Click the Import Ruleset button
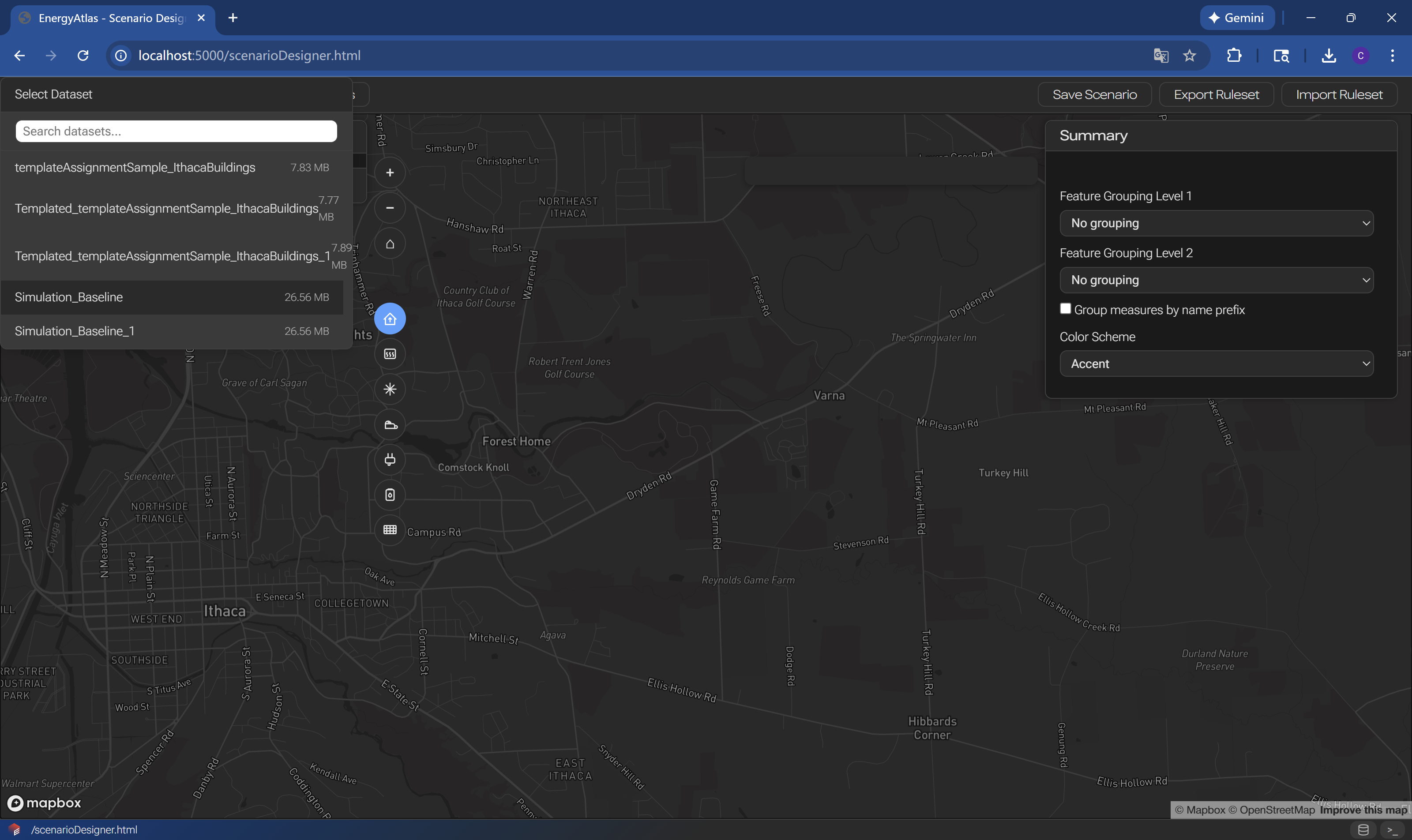Image resolution: width=1412 pixels, height=840 pixels. [1338, 94]
